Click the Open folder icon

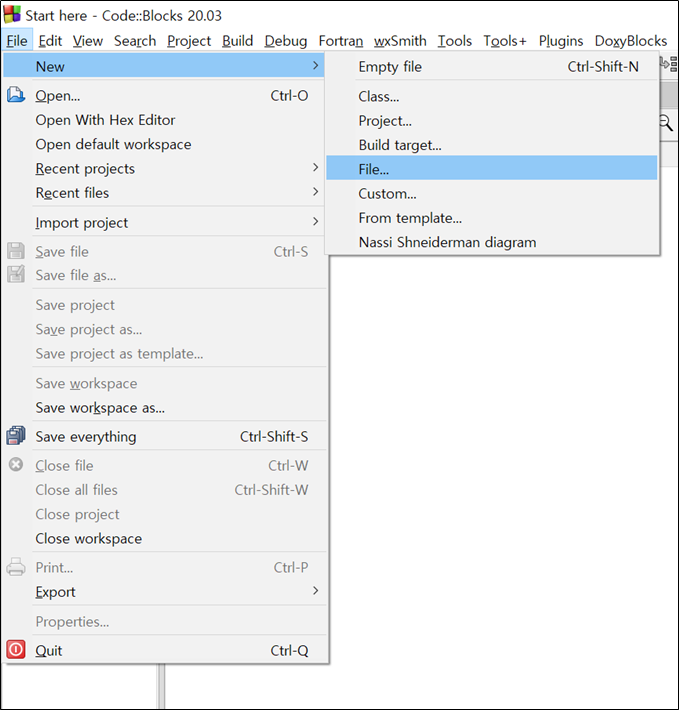16,95
